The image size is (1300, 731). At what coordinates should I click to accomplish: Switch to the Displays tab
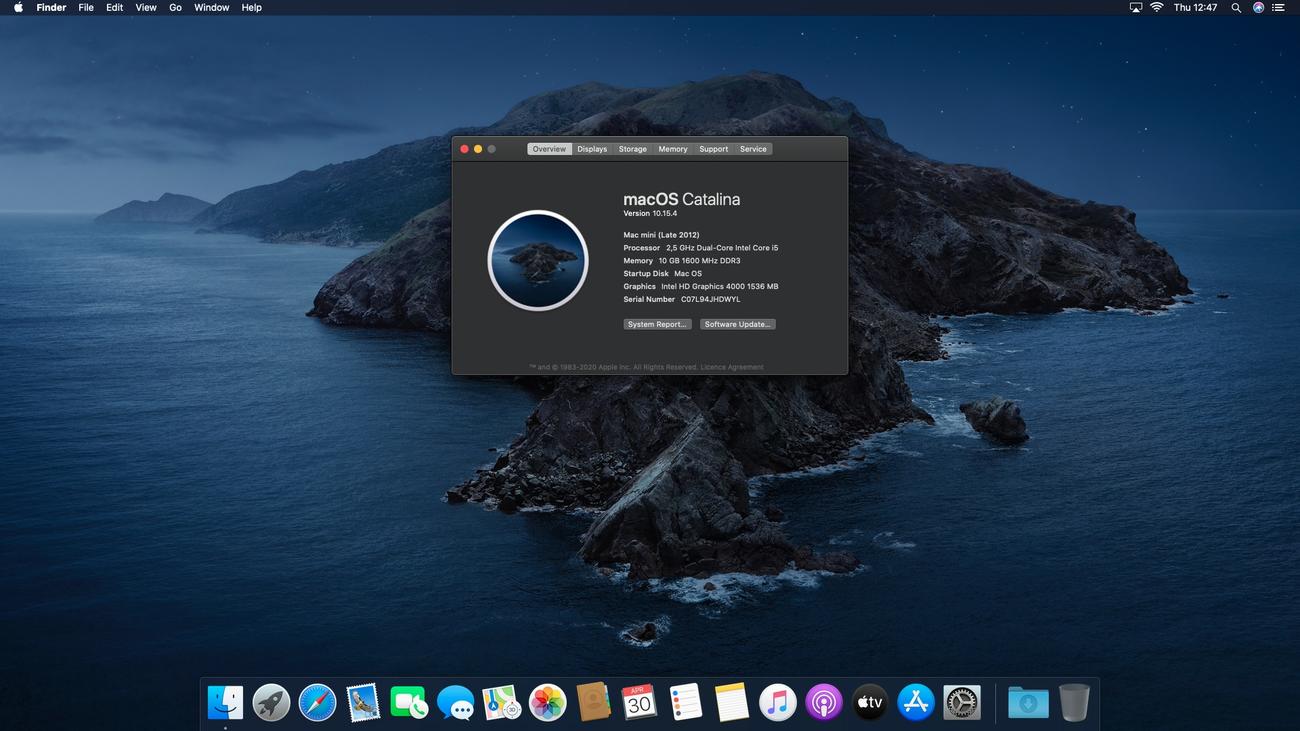point(592,149)
